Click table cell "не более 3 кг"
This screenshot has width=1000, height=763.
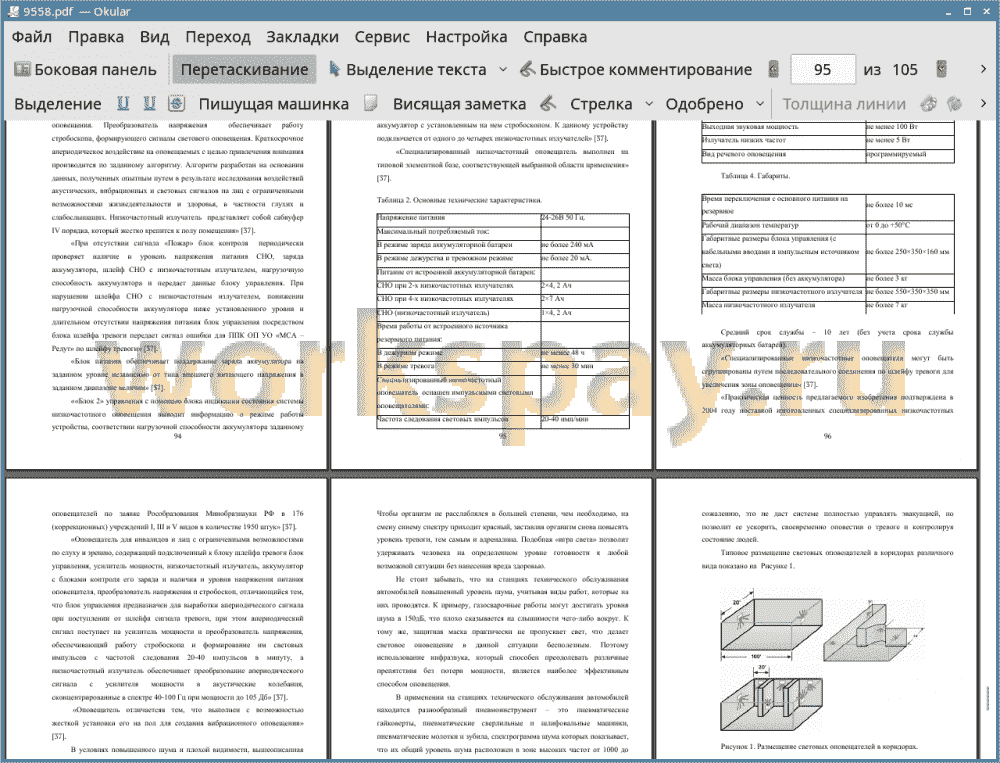[x=910, y=279]
